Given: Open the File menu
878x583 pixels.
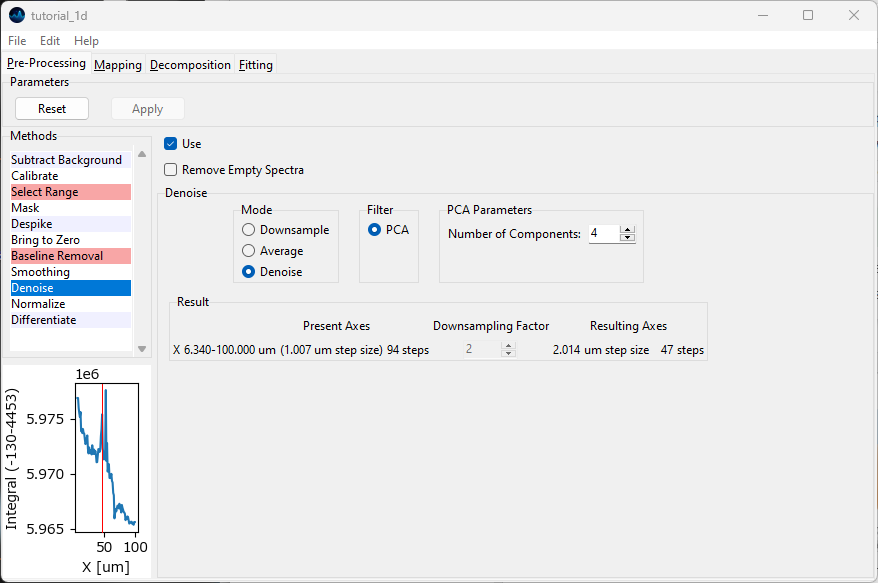Looking at the screenshot, I should point(17,41).
